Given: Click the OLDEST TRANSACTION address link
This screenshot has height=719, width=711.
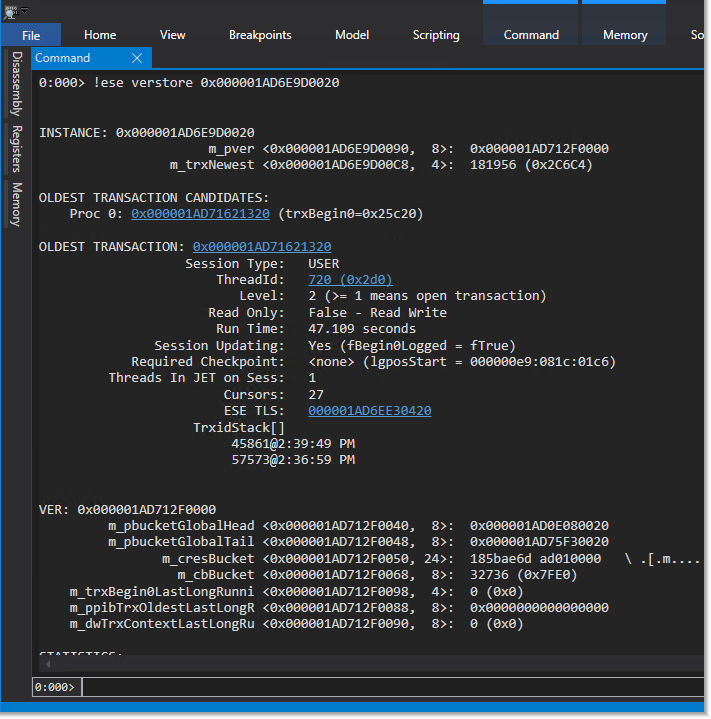Looking at the screenshot, I should [262, 247].
